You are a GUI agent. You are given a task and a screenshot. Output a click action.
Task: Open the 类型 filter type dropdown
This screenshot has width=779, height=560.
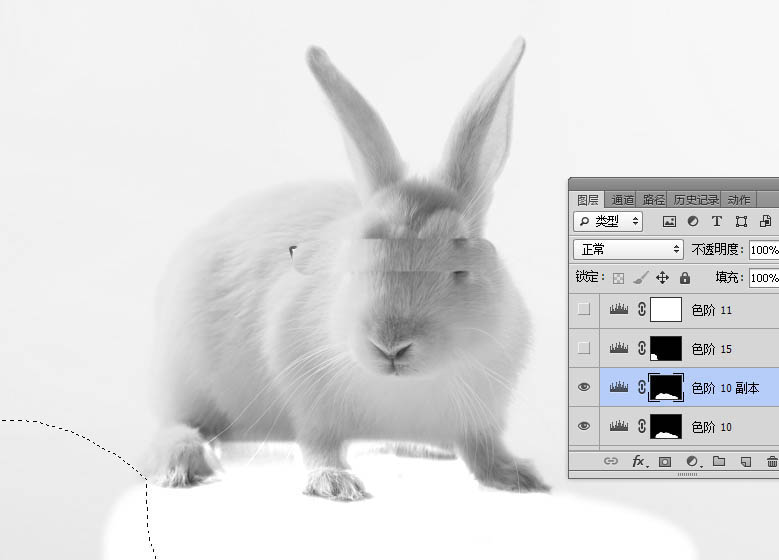coord(608,221)
